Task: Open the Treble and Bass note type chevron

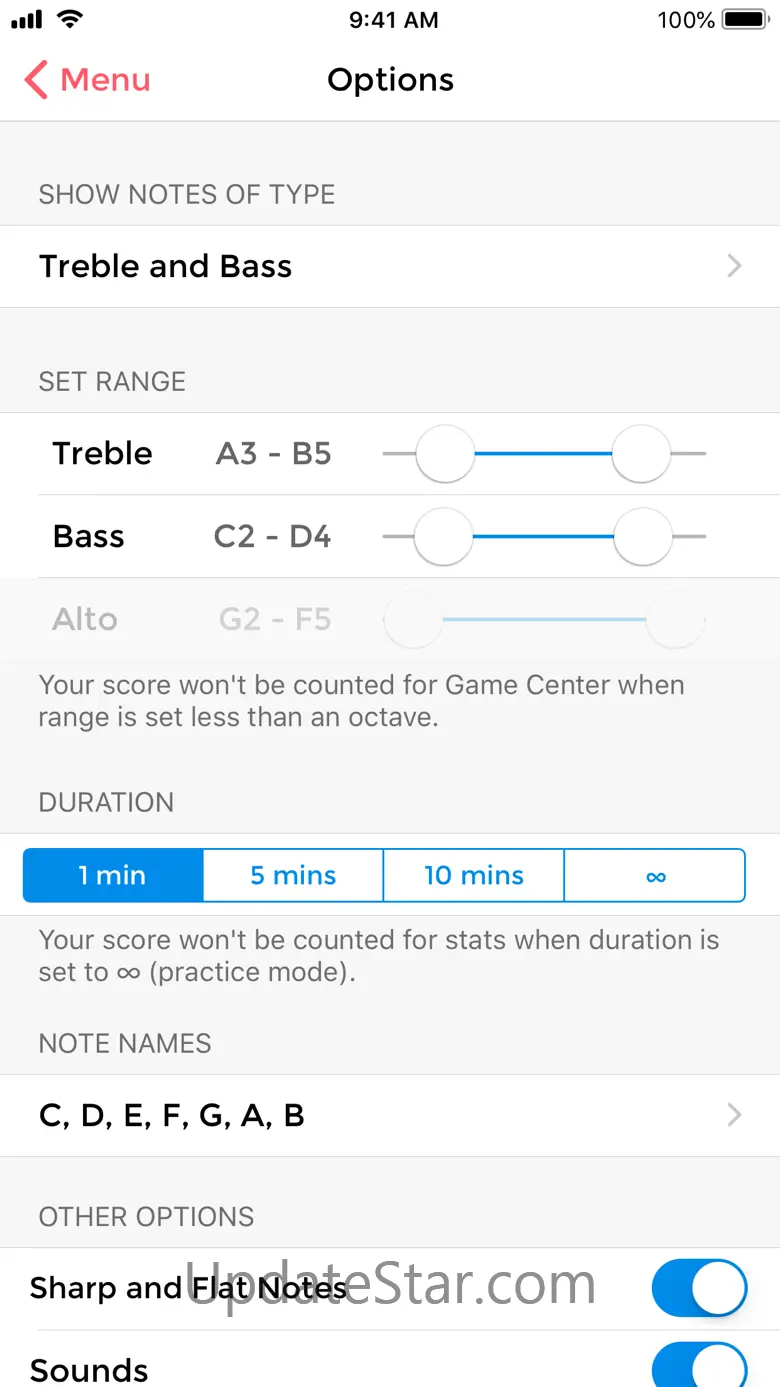Action: pyautogui.click(x=735, y=266)
